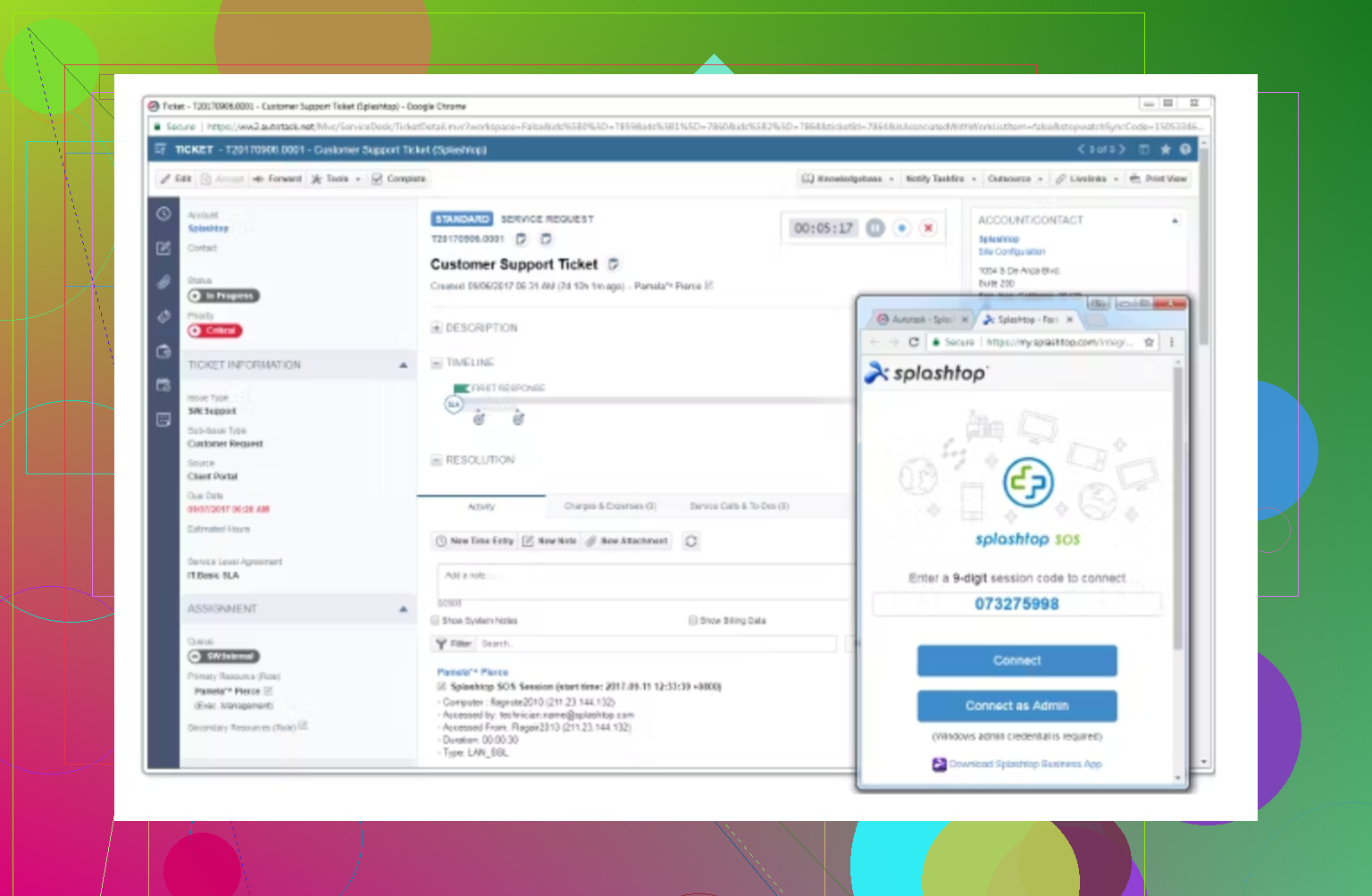Viewport: 1372px width, 896px height.
Task: Click the Splashtop account link in left panel
Action: click(208, 229)
